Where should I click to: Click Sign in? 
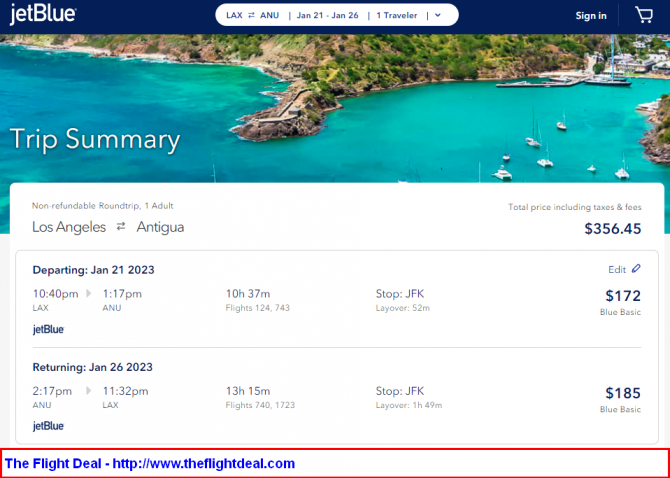[x=591, y=16]
